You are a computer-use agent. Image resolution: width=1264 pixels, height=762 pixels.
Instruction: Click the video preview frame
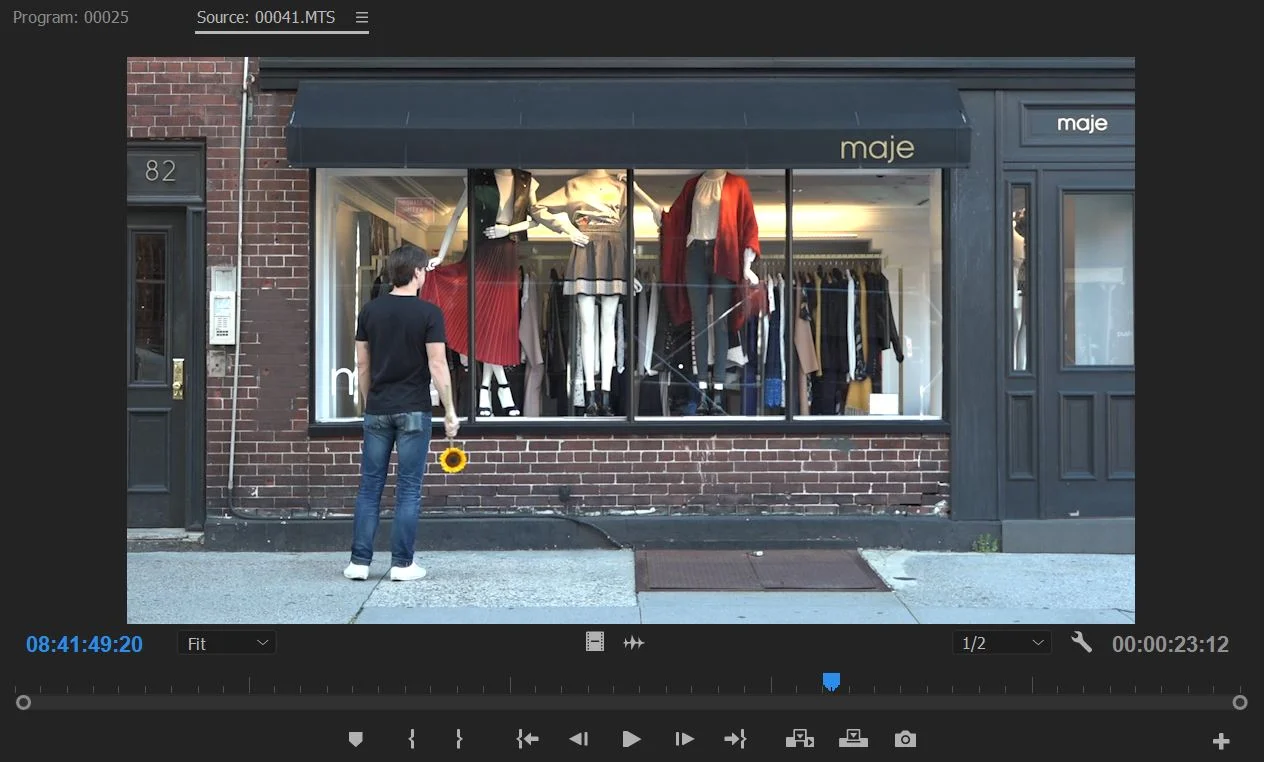pos(631,340)
